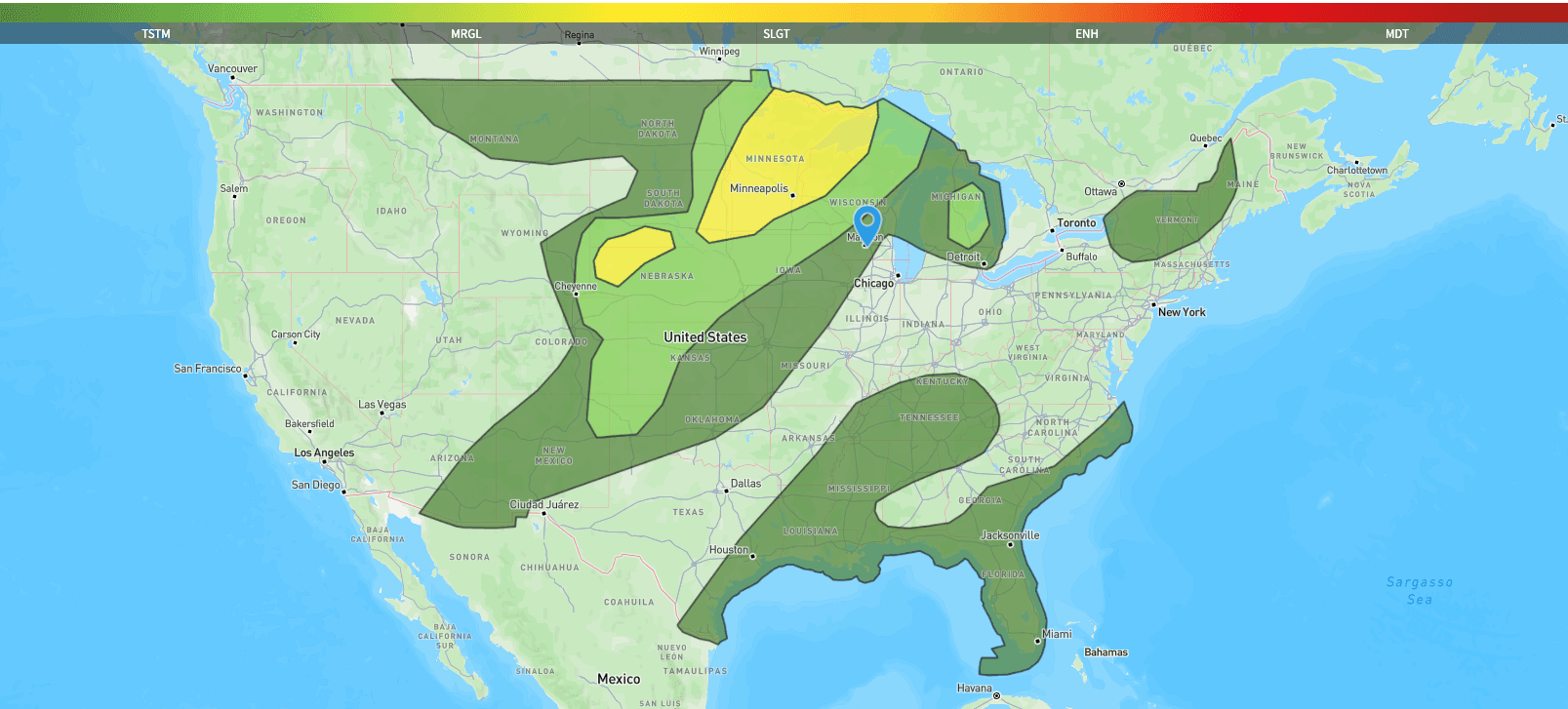Screen dimensions: 1568x709
Task: Click the Vancouver city label
Action: coord(232,69)
